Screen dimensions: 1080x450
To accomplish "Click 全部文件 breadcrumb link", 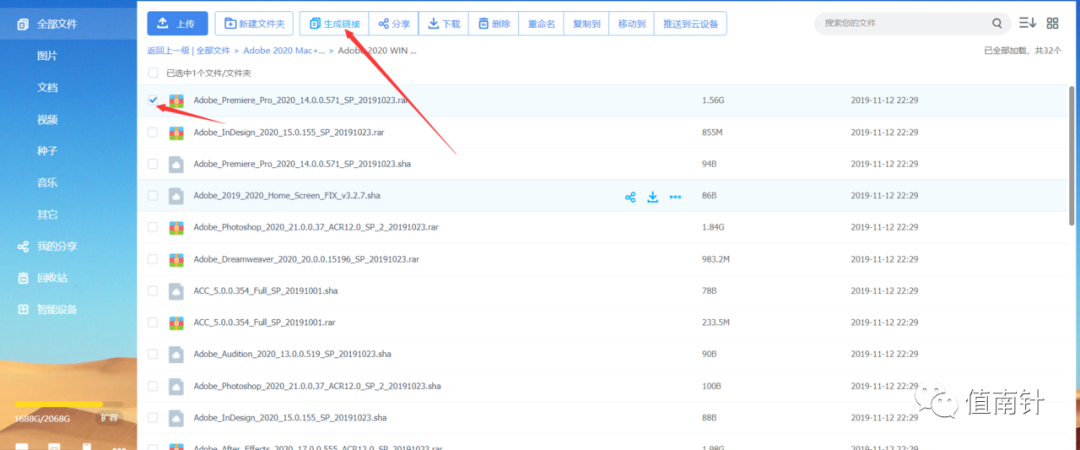I will click(x=213, y=50).
